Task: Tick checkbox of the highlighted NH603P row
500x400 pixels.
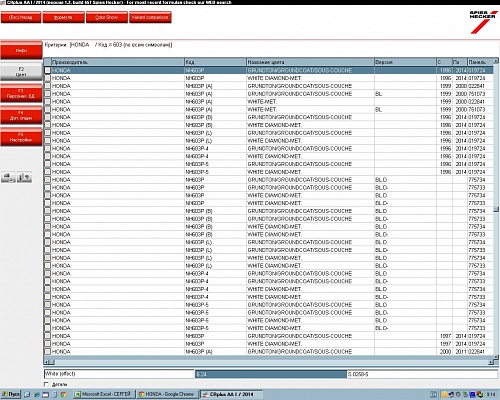Action: (48, 70)
